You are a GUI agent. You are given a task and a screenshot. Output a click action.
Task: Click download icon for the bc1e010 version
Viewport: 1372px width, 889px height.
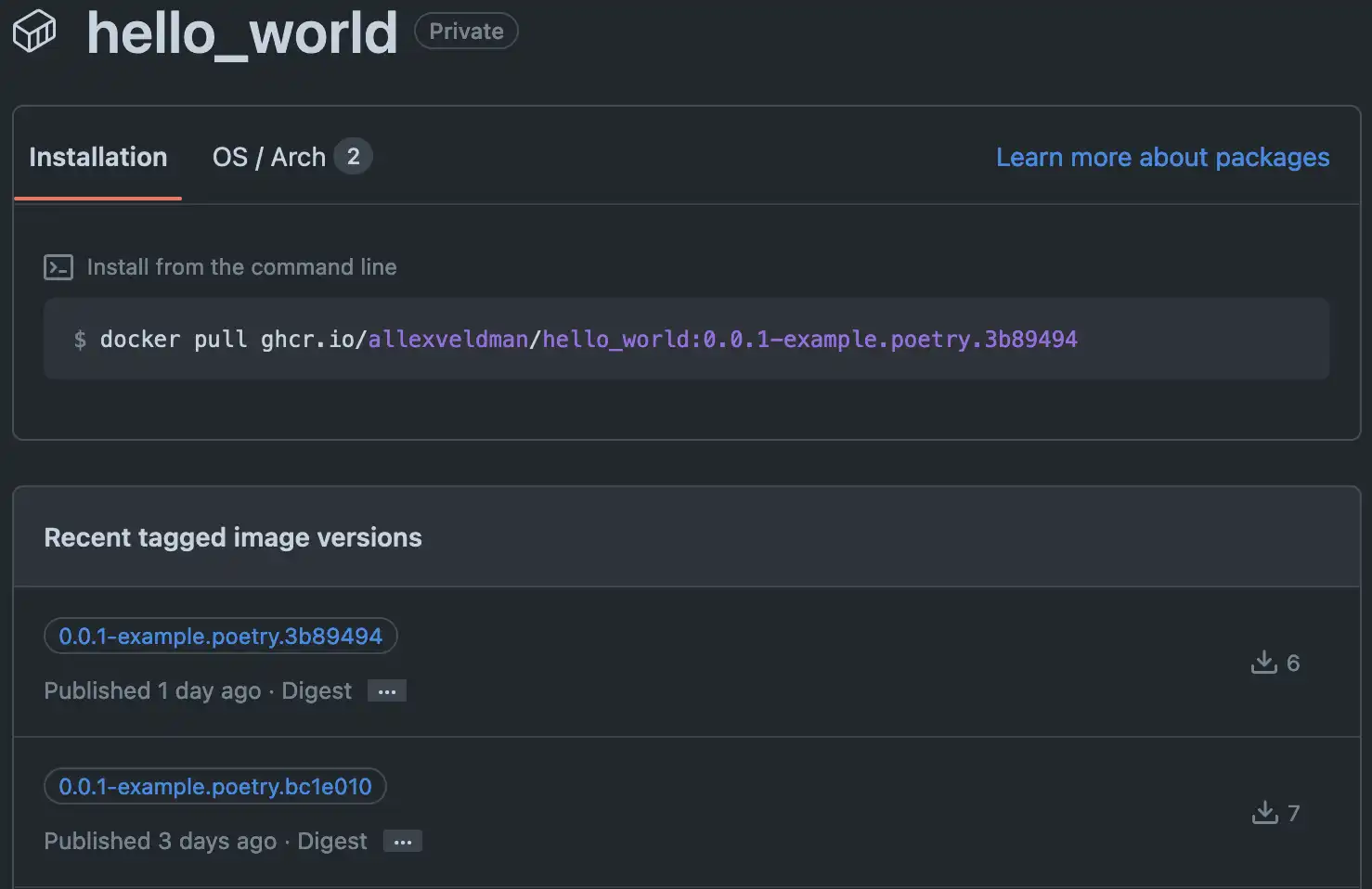[1264, 813]
